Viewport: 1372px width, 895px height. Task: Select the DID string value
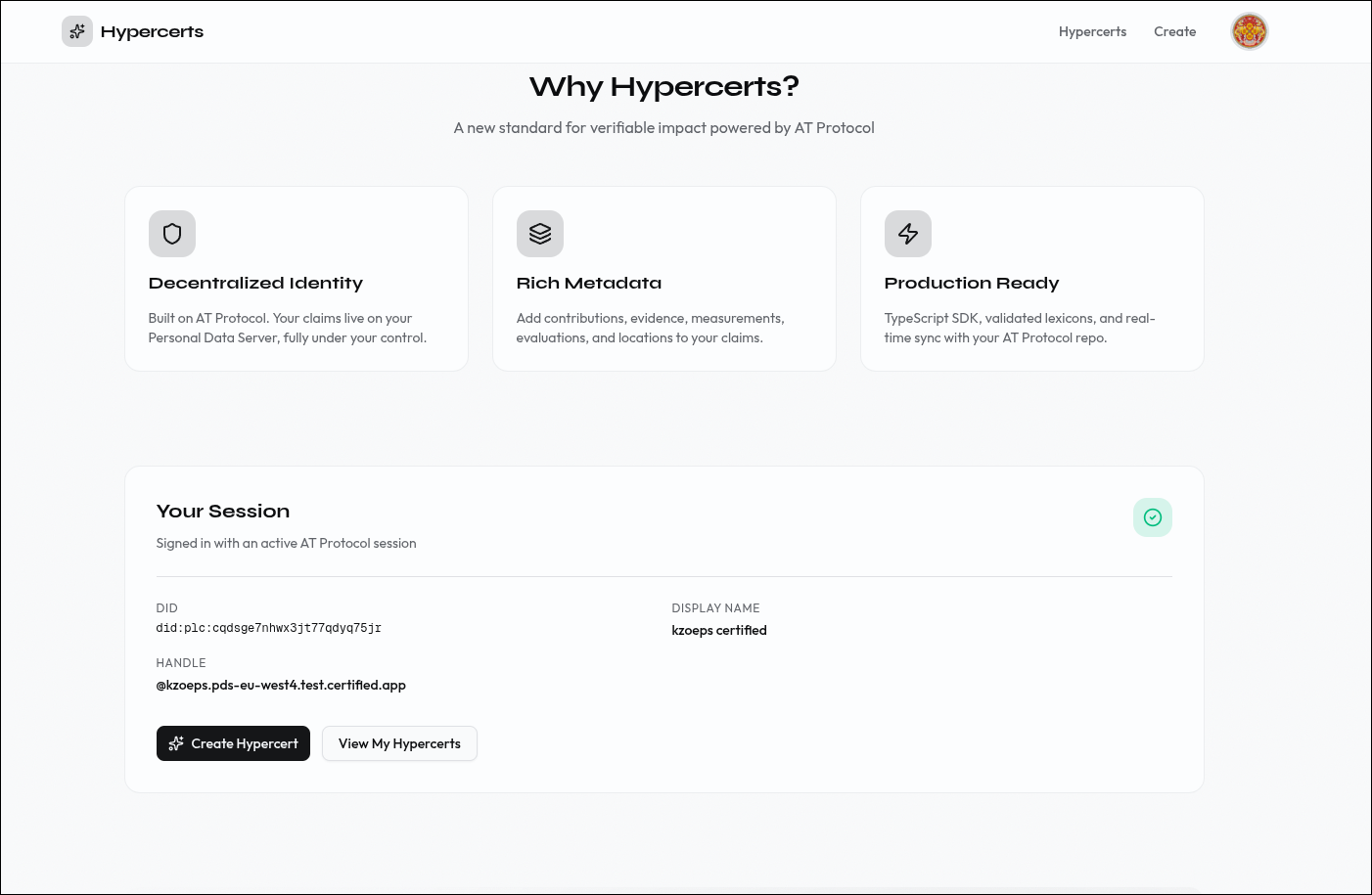pos(268,628)
